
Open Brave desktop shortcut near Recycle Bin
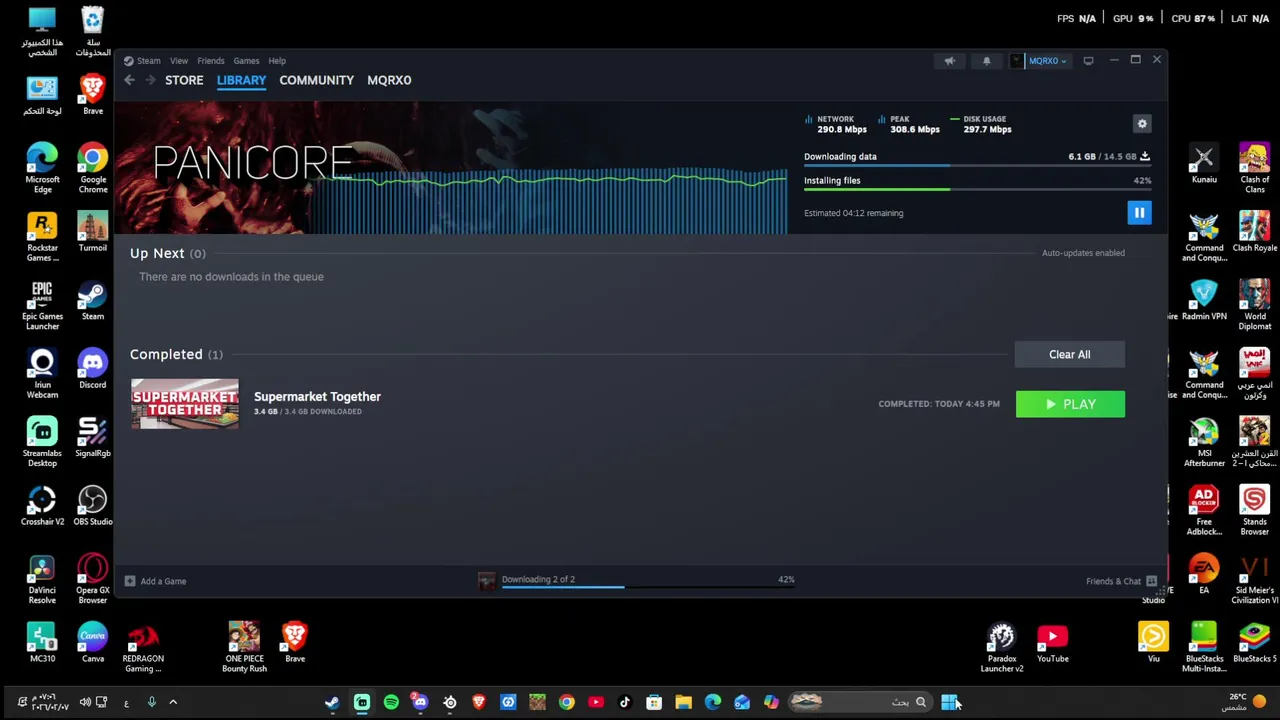[92, 94]
